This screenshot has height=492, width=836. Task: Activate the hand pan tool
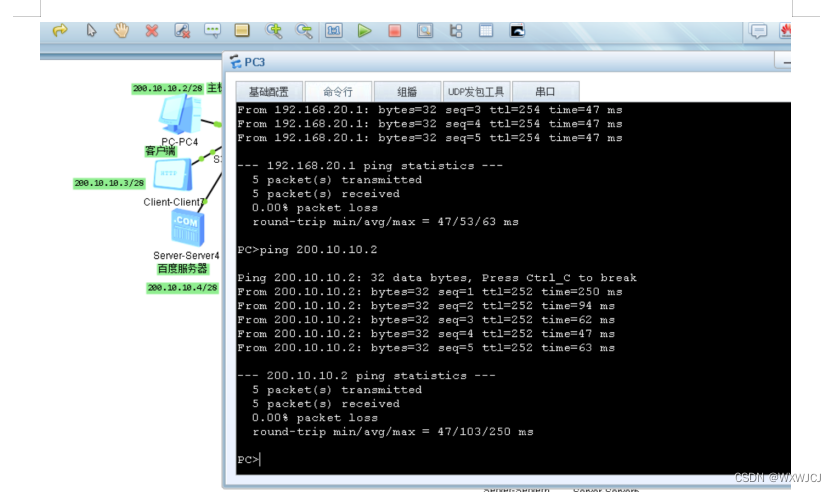click(x=122, y=30)
